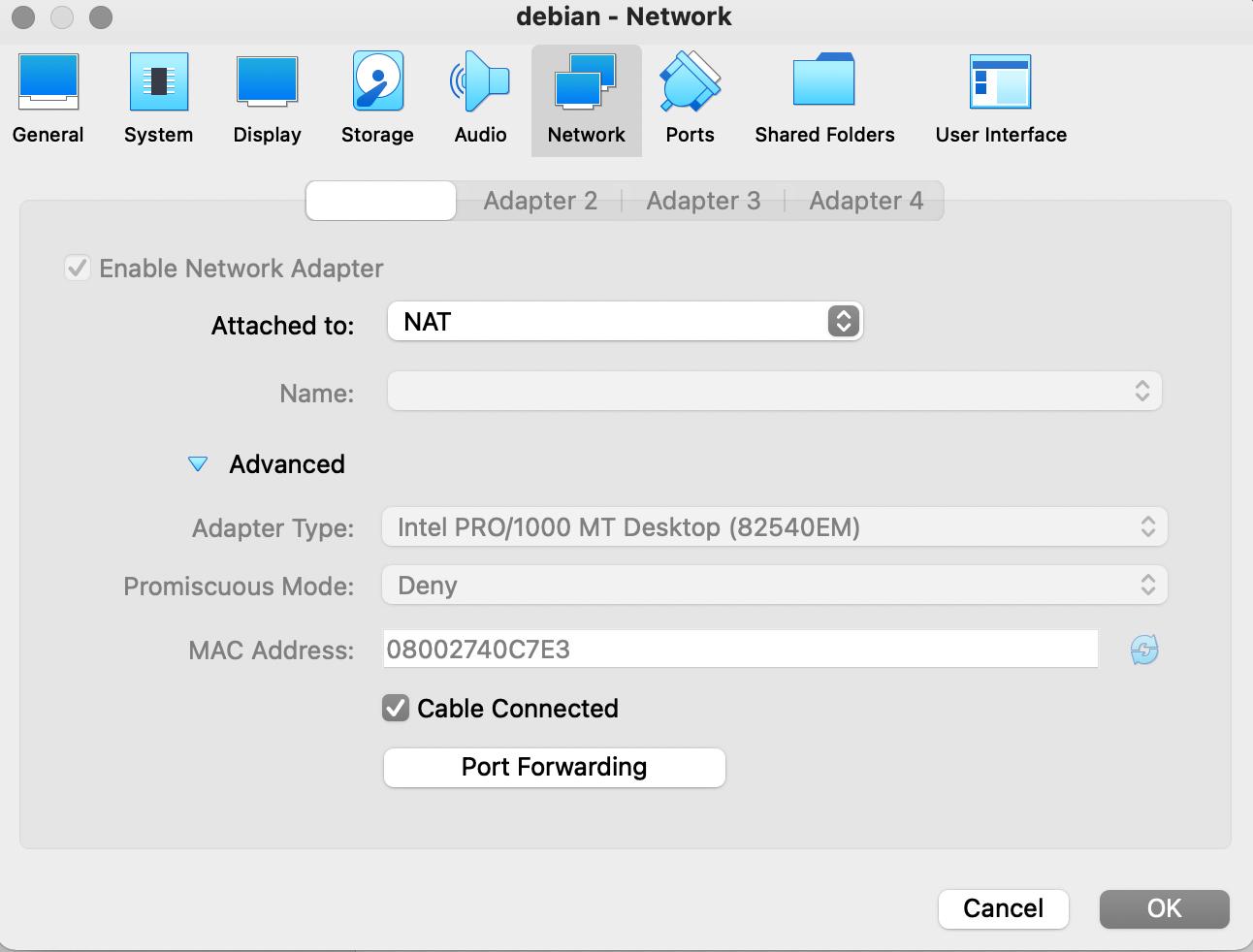The height and width of the screenshot is (952, 1253).
Task: Click the Advanced label text
Action: pyautogui.click(x=287, y=464)
